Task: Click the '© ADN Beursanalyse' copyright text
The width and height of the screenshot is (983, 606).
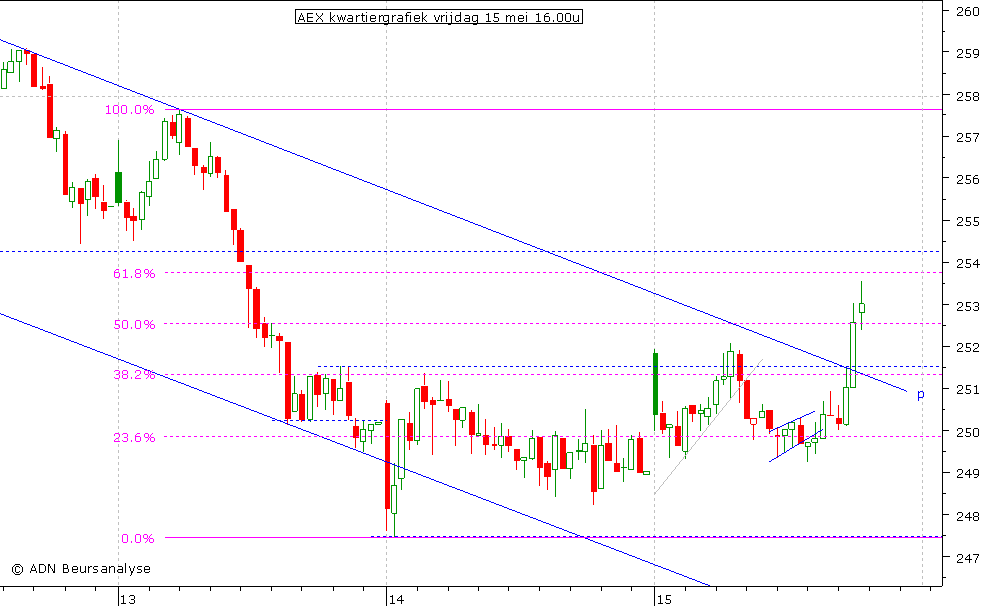Action: click(81, 568)
